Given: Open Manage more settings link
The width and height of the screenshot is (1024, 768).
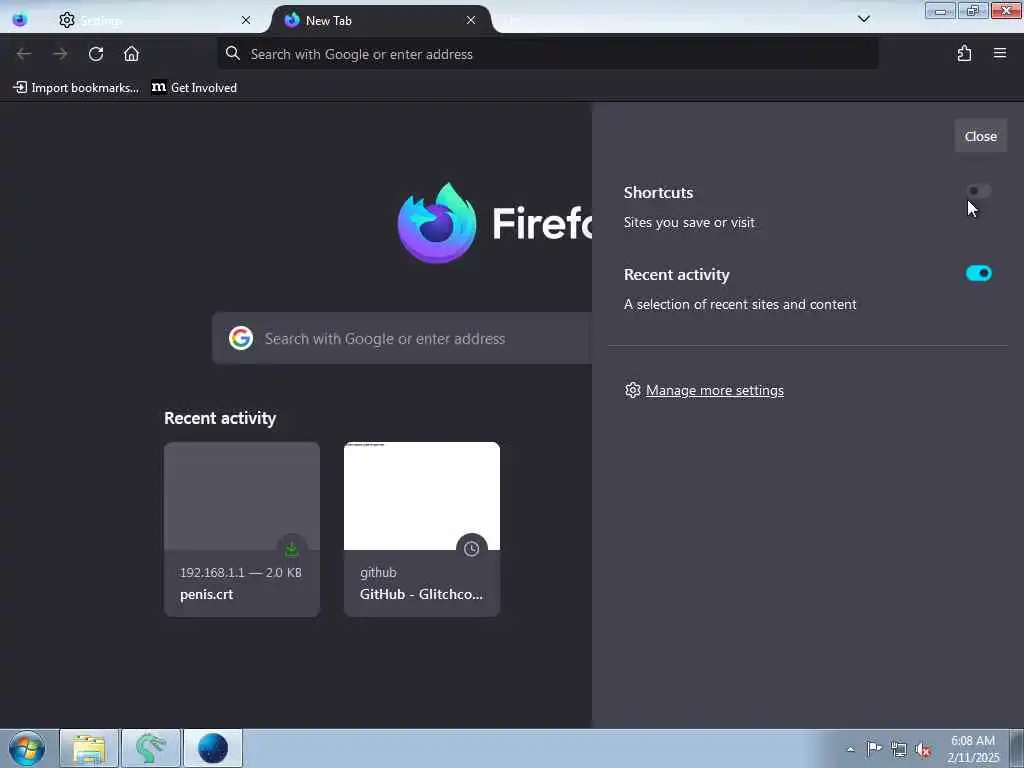Looking at the screenshot, I should pyautogui.click(x=714, y=390).
